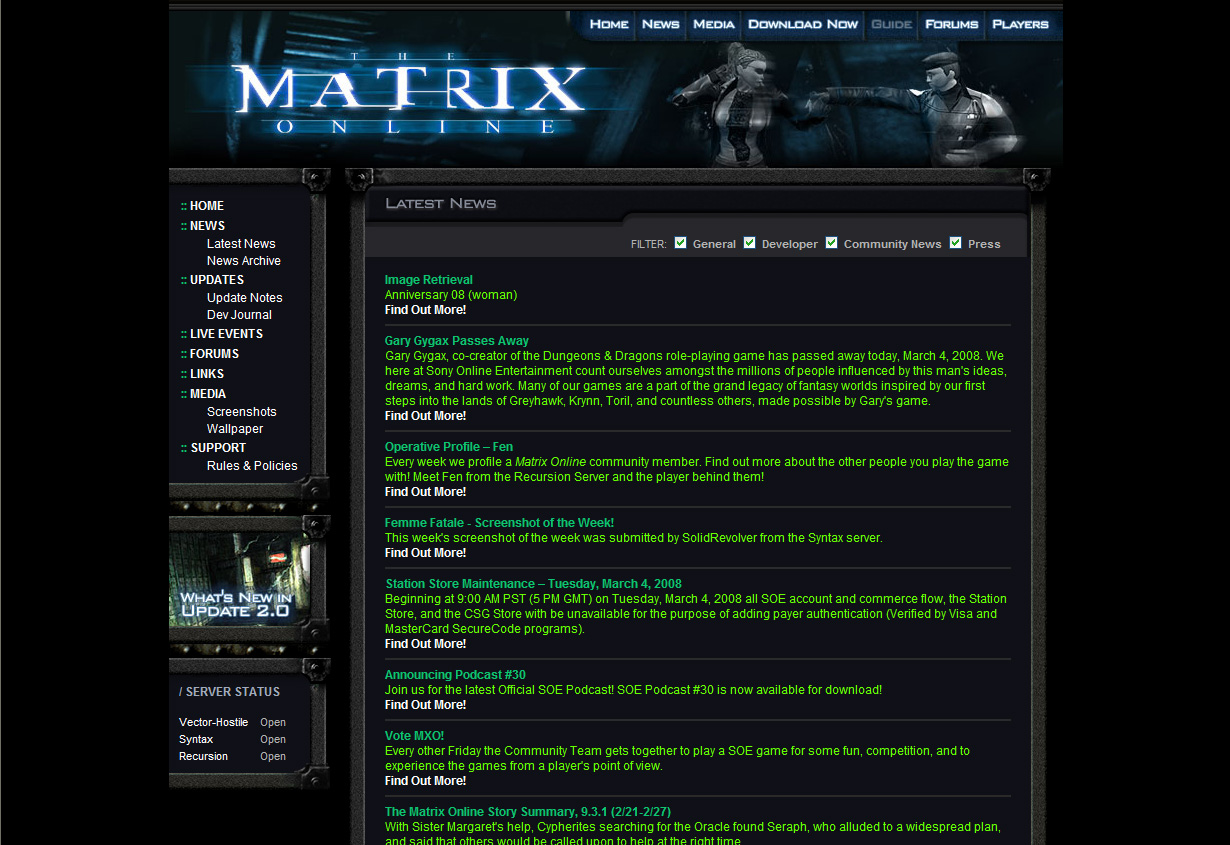1230x845 pixels.
Task: Open News Archive in the sidebar
Action: [243, 261]
